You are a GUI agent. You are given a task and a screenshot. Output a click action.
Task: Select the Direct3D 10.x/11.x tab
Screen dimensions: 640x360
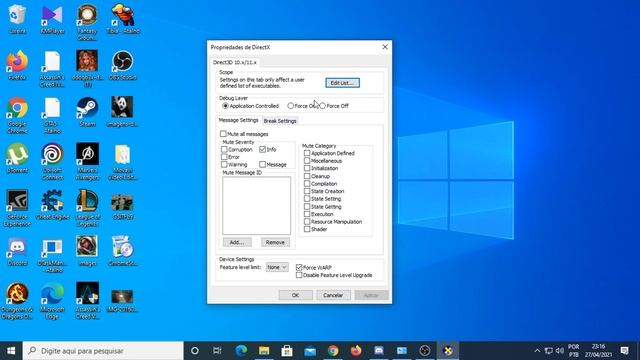[235, 62]
